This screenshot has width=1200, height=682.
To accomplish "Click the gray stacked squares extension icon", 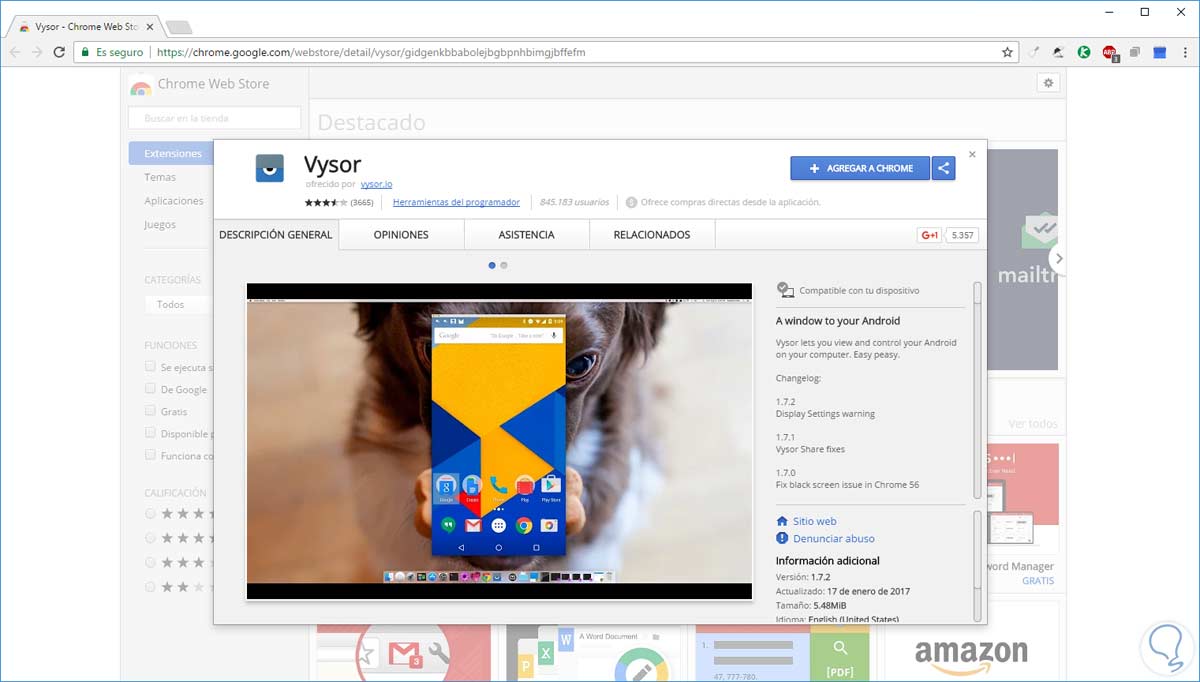I will pos(1135,52).
